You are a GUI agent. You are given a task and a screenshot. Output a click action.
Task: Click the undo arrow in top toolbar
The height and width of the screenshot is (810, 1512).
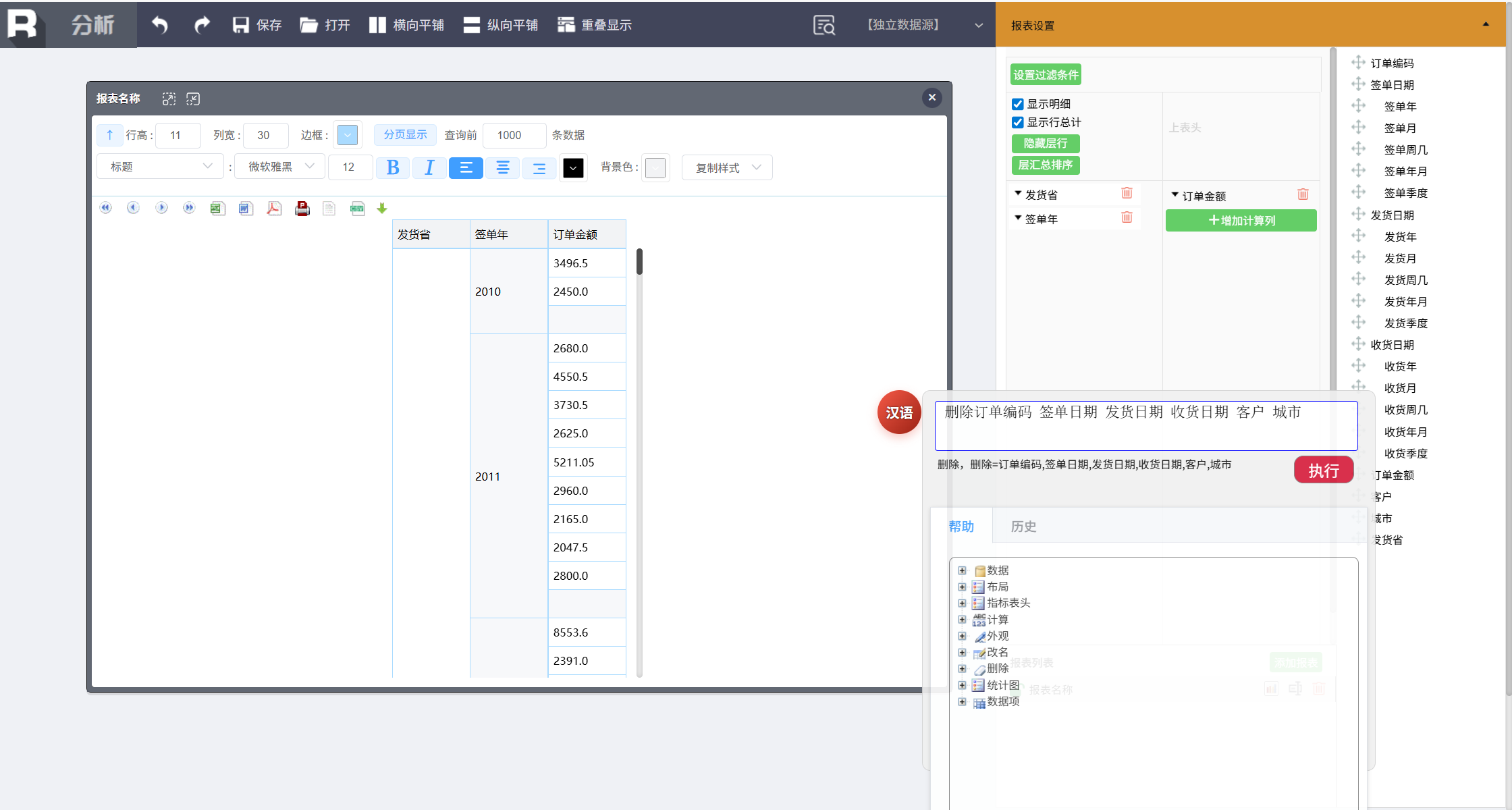pos(160,25)
